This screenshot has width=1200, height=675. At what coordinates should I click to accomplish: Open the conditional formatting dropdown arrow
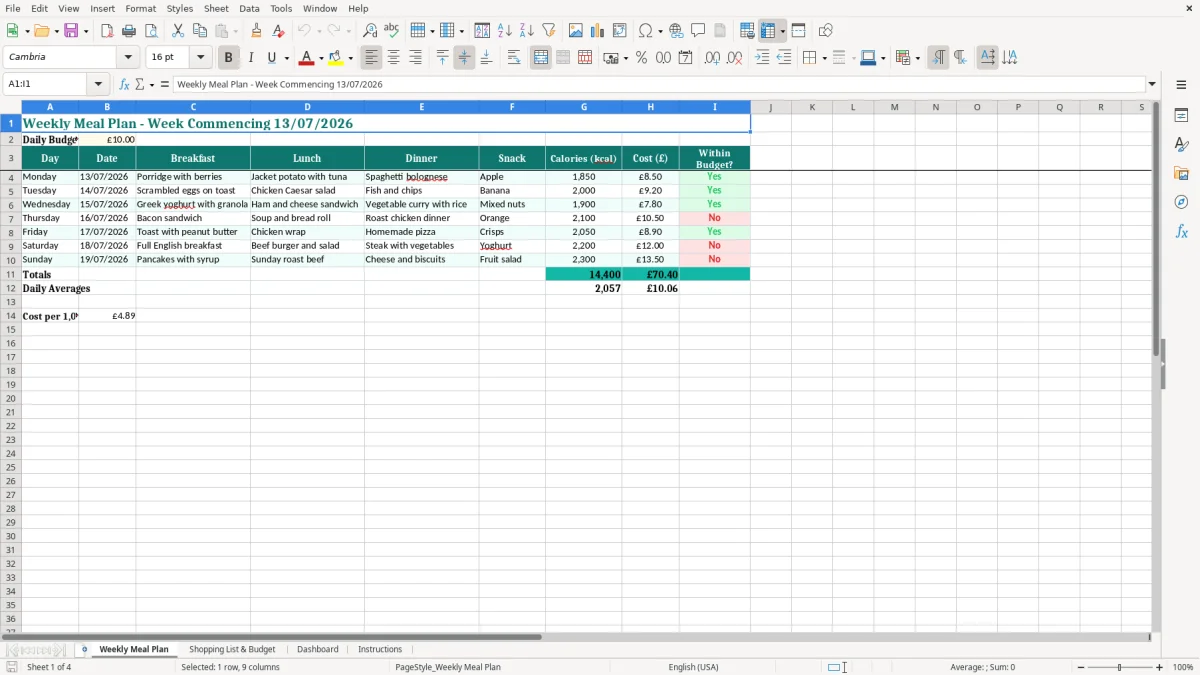click(917, 58)
